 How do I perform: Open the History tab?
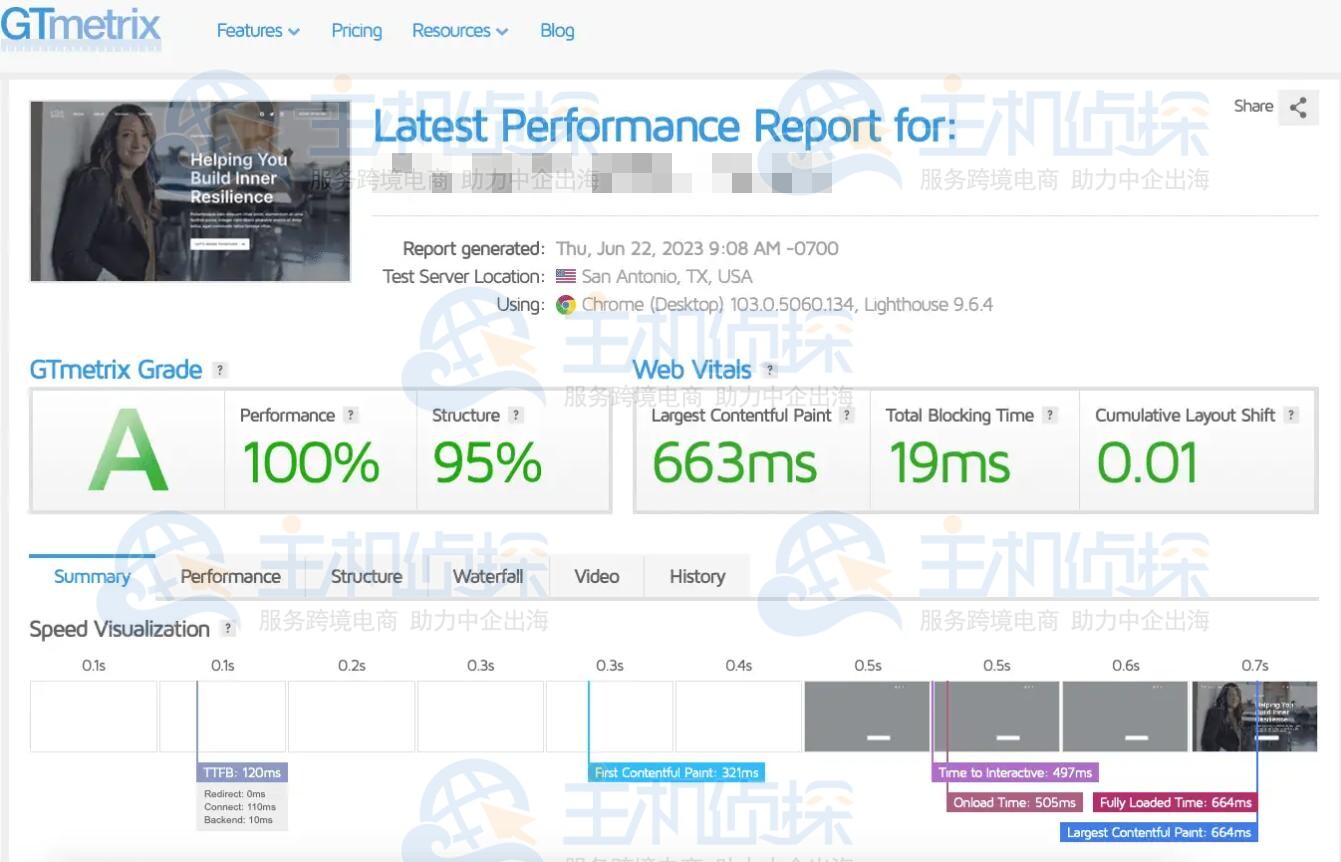697,577
